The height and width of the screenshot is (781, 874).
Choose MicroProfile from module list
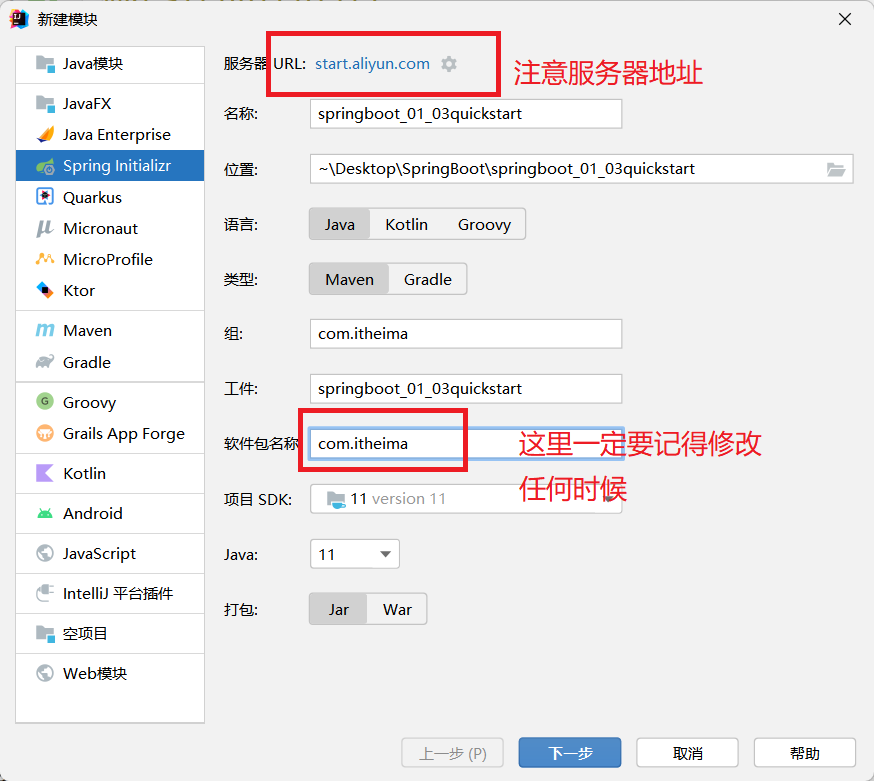point(110,259)
